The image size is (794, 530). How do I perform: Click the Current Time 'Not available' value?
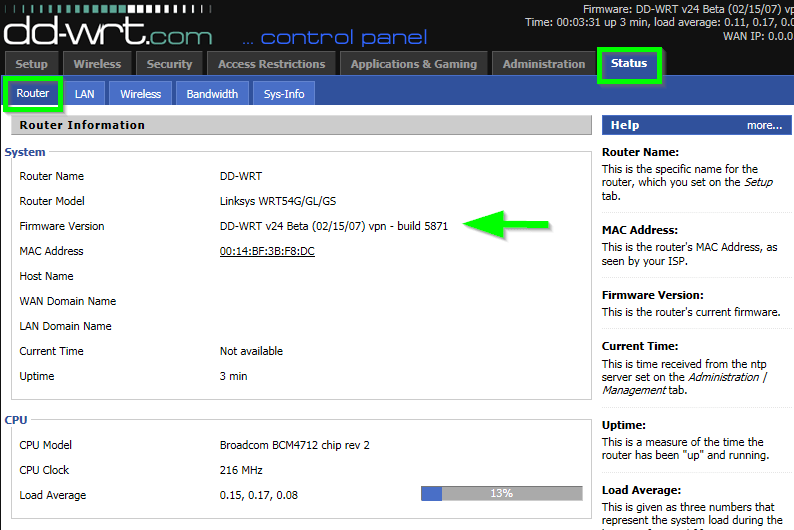coord(251,351)
